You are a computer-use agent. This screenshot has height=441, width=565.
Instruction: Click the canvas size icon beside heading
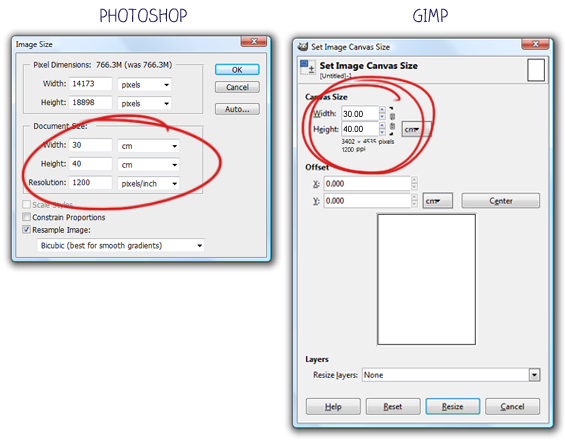(x=307, y=67)
